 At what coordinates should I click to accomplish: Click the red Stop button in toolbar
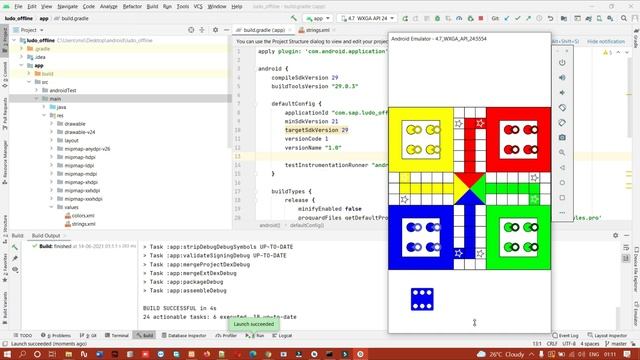481,18
